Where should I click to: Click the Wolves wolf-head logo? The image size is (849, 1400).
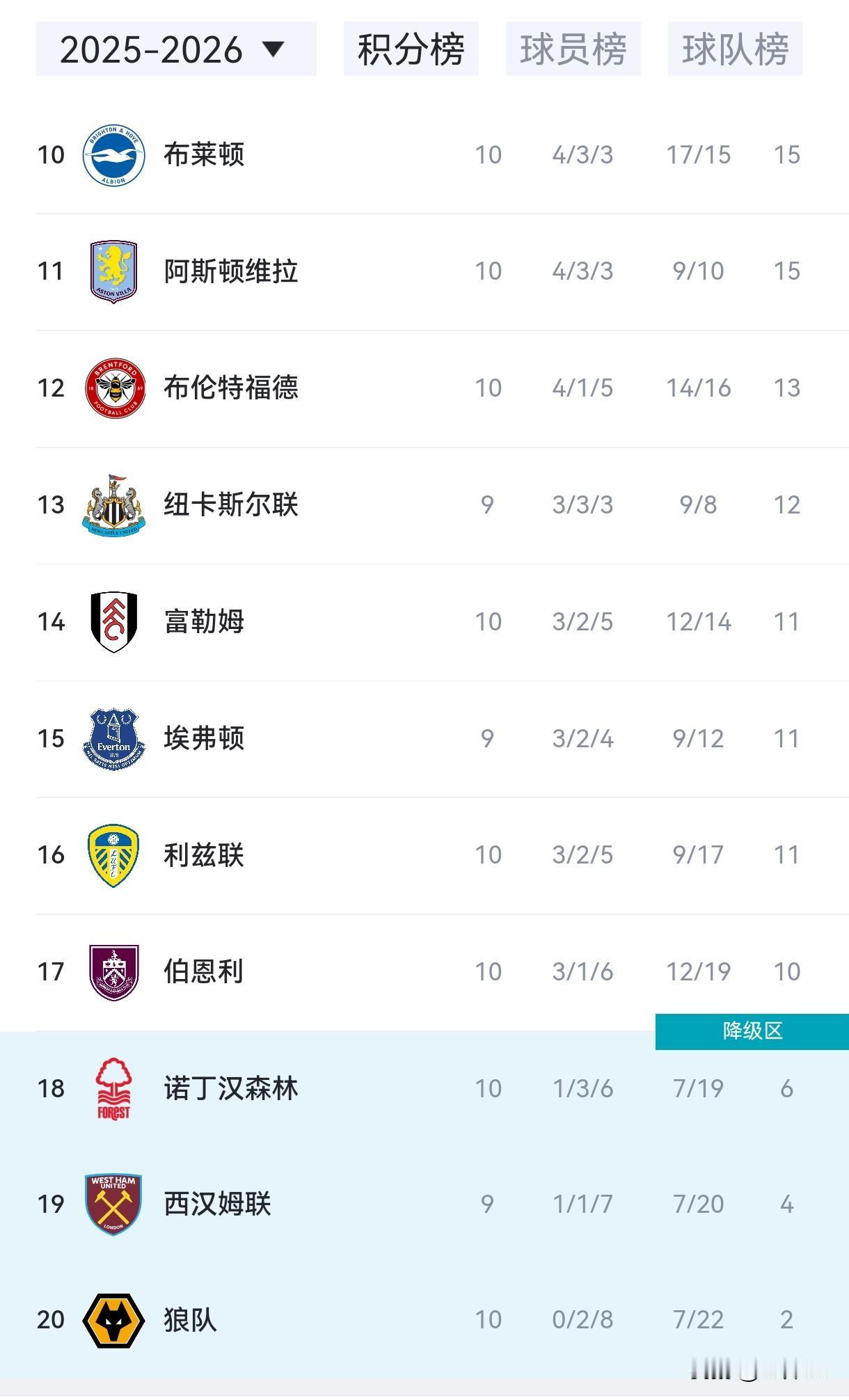(x=113, y=1320)
